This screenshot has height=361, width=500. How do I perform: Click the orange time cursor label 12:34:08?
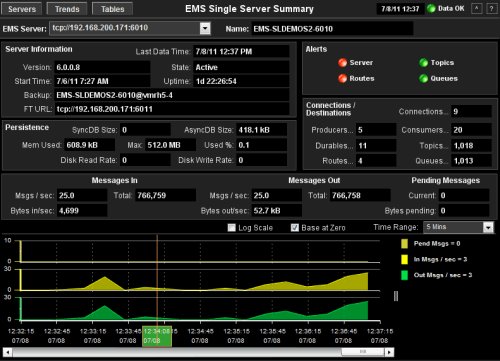[x=157, y=336]
